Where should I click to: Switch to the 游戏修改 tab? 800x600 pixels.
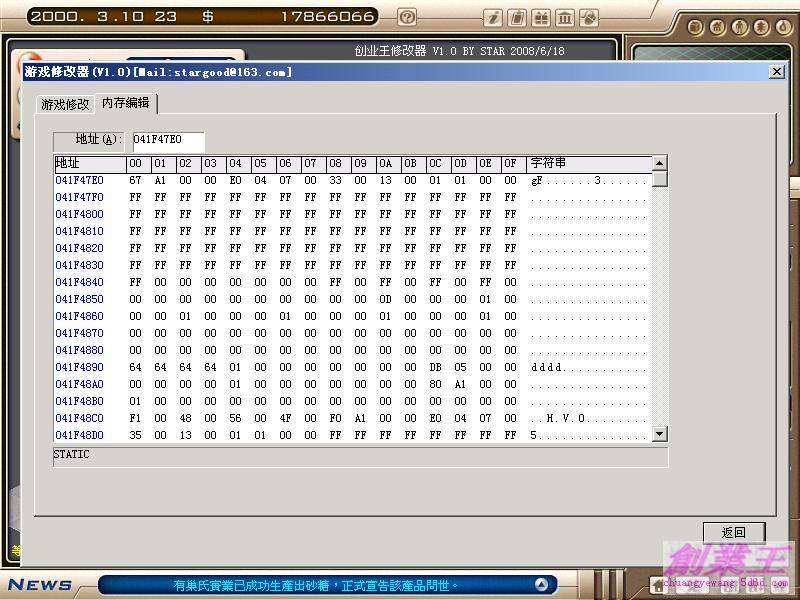coord(65,104)
